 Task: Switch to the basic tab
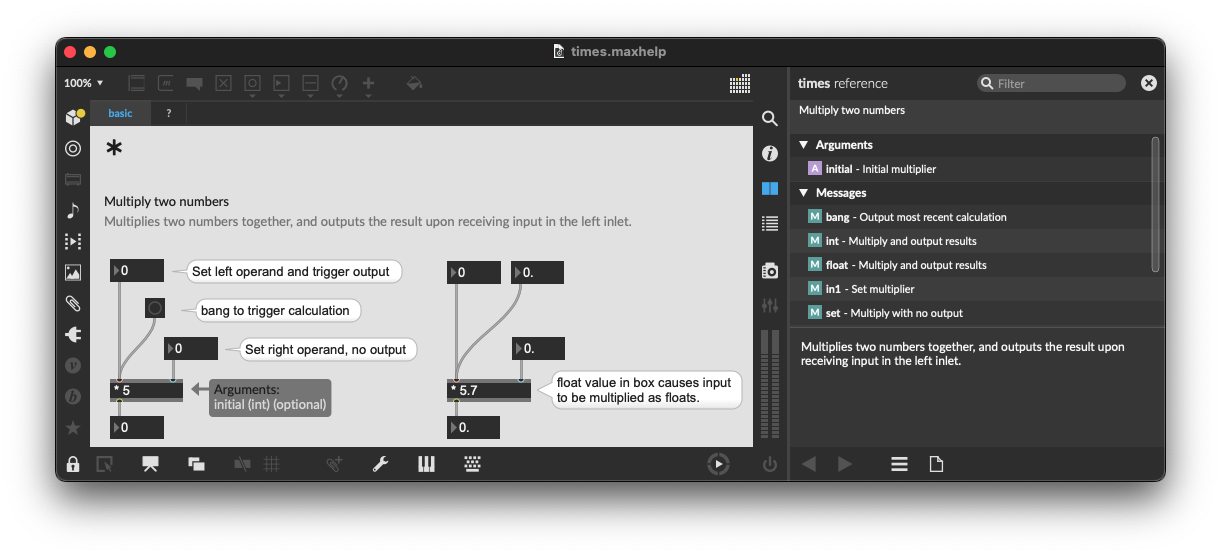tap(120, 113)
